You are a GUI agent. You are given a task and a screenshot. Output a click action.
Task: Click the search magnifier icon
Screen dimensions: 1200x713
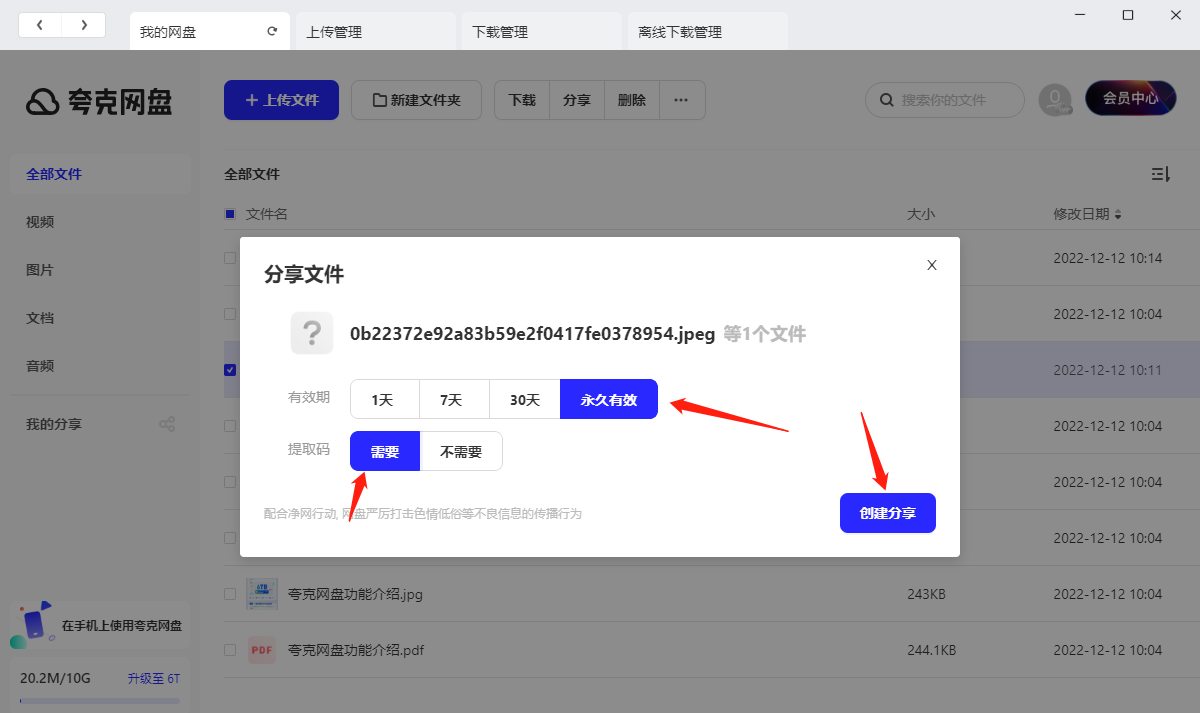point(886,100)
